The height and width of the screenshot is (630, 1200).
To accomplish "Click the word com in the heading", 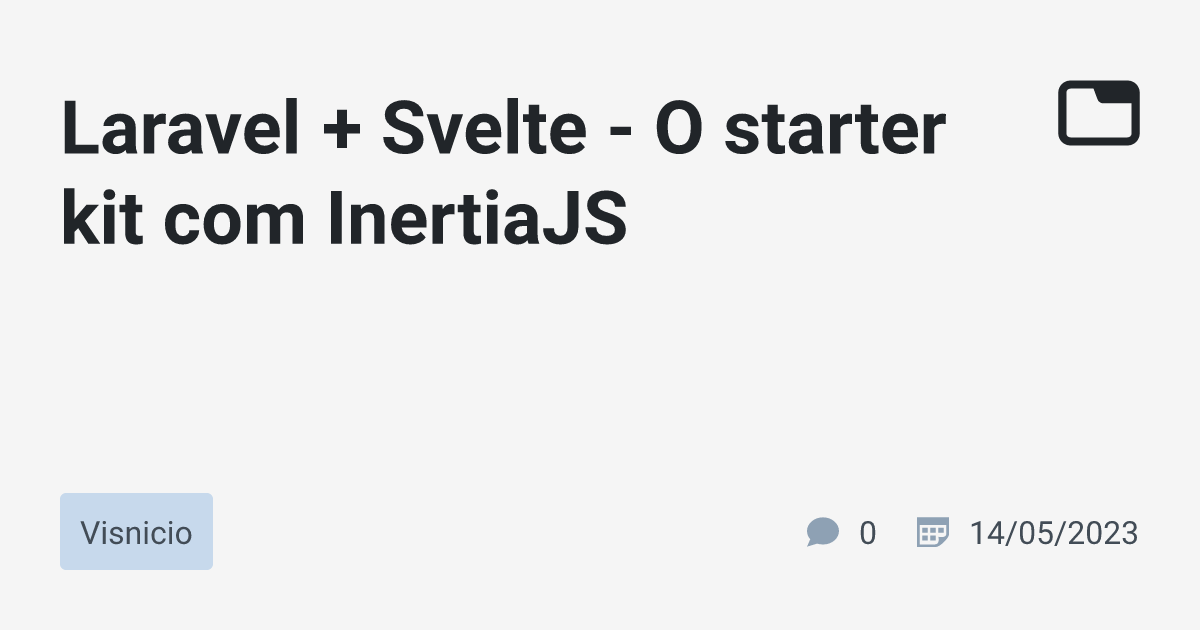I will (x=235, y=225).
